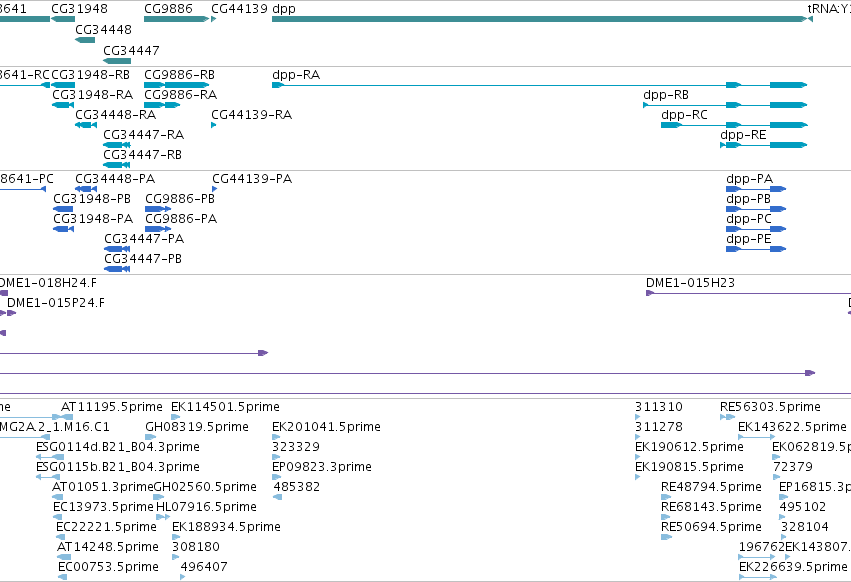Click the GH02560.5prime EST
The height and width of the screenshot is (582, 851).
[x=159, y=497]
